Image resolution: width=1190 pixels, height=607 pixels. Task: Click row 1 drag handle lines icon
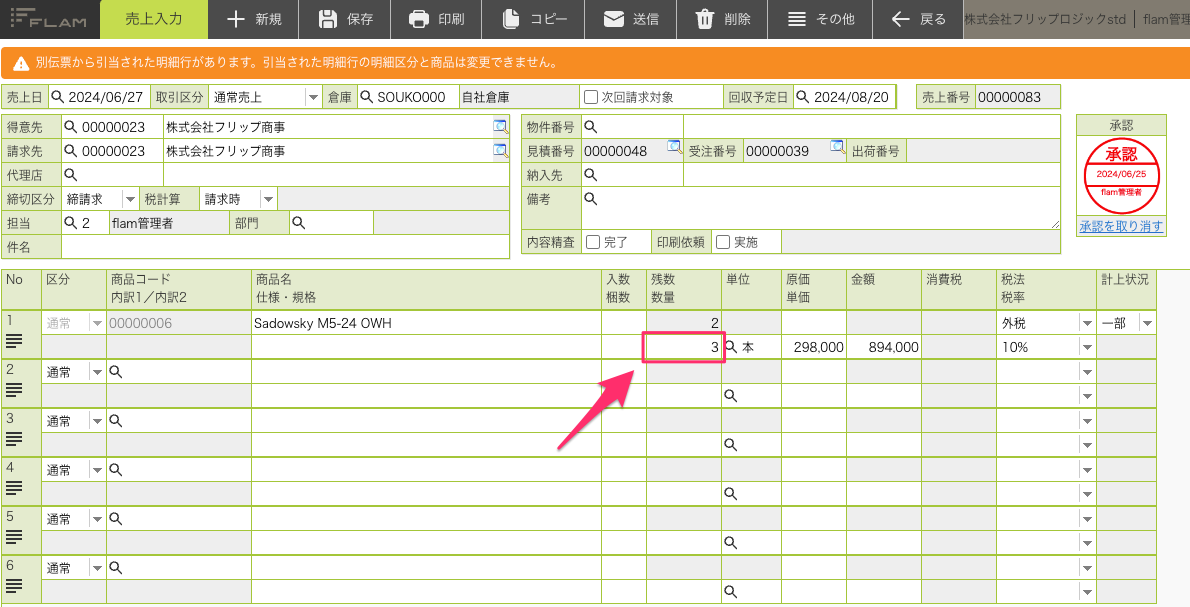point(14,341)
